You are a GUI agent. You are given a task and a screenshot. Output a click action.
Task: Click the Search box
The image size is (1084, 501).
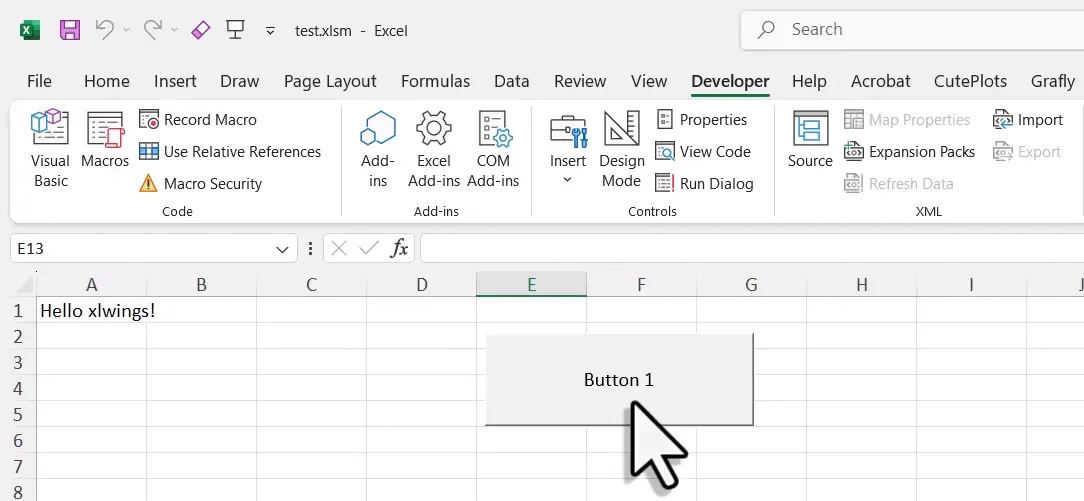pos(913,30)
